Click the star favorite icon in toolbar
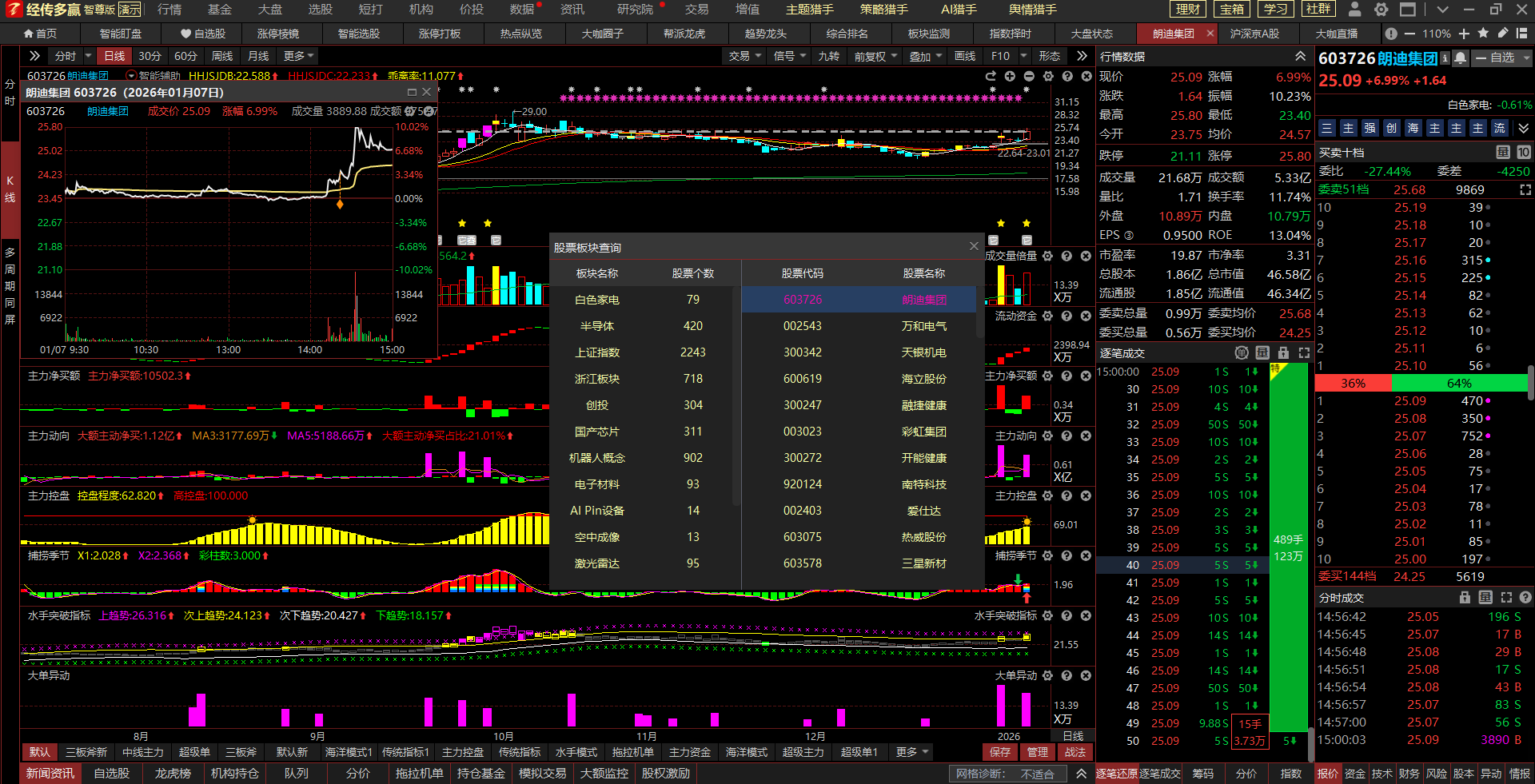 tap(1483, 34)
